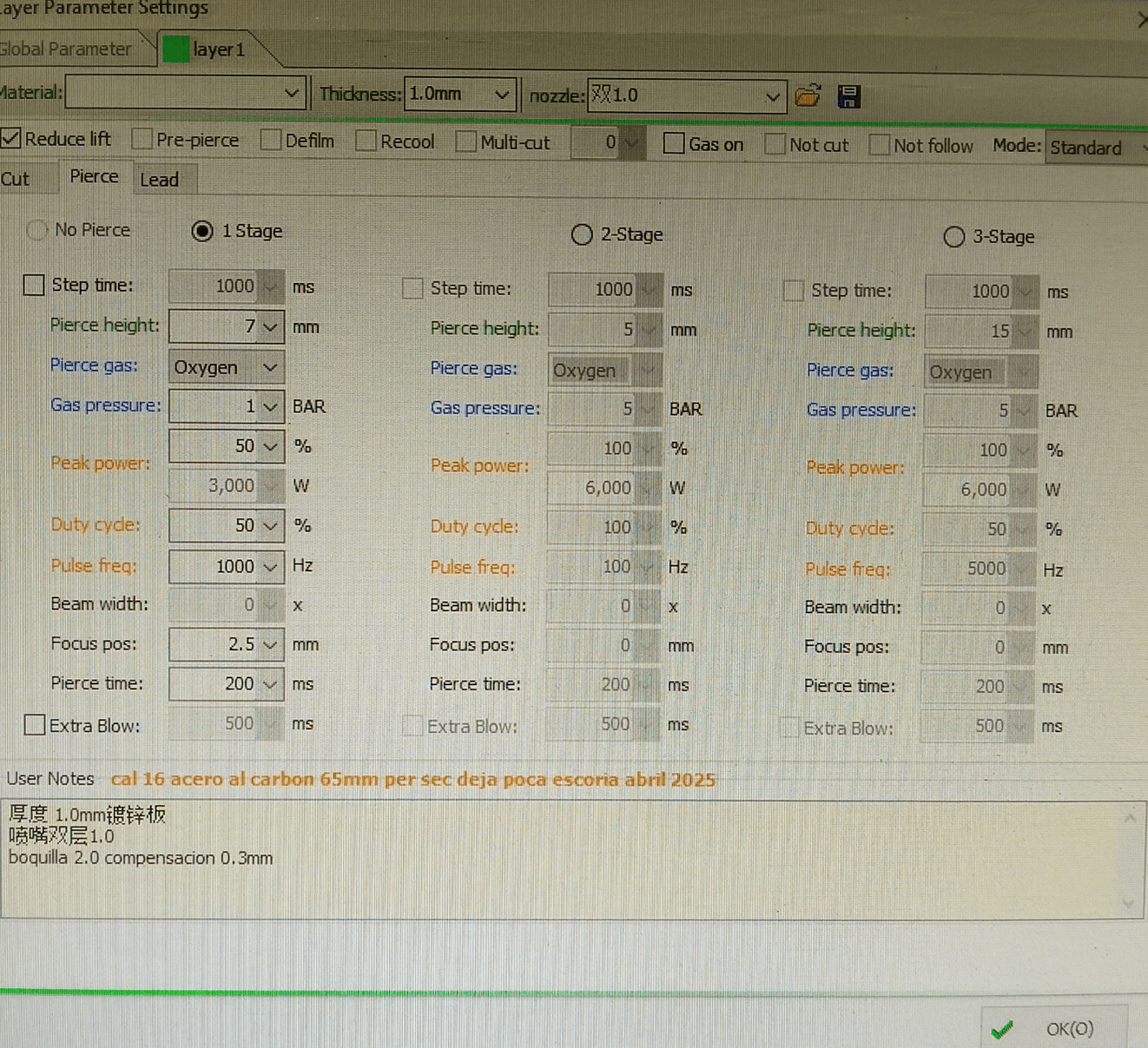
Task: Click 3-Stage Pierce height field showing 15
Action: coord(981,331)
